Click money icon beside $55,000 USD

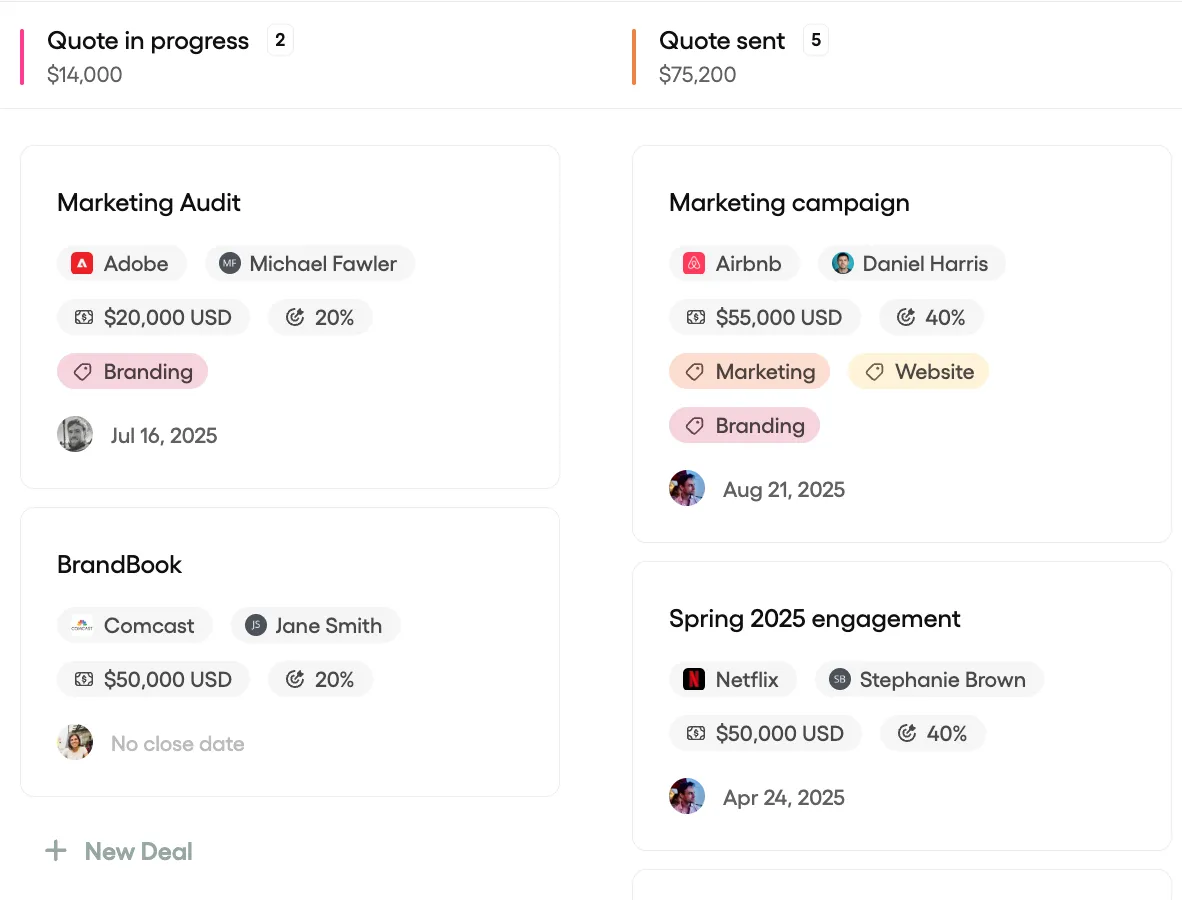696,317
